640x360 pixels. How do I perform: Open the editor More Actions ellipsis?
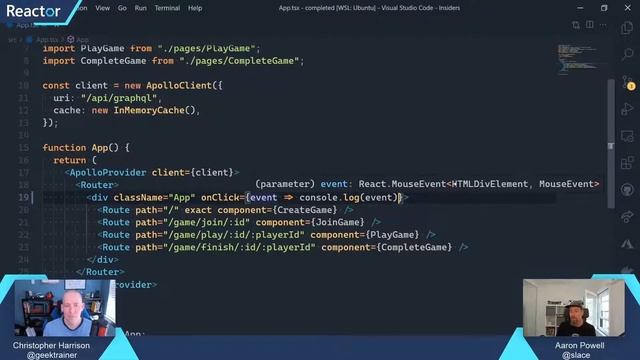pos(603,25)
